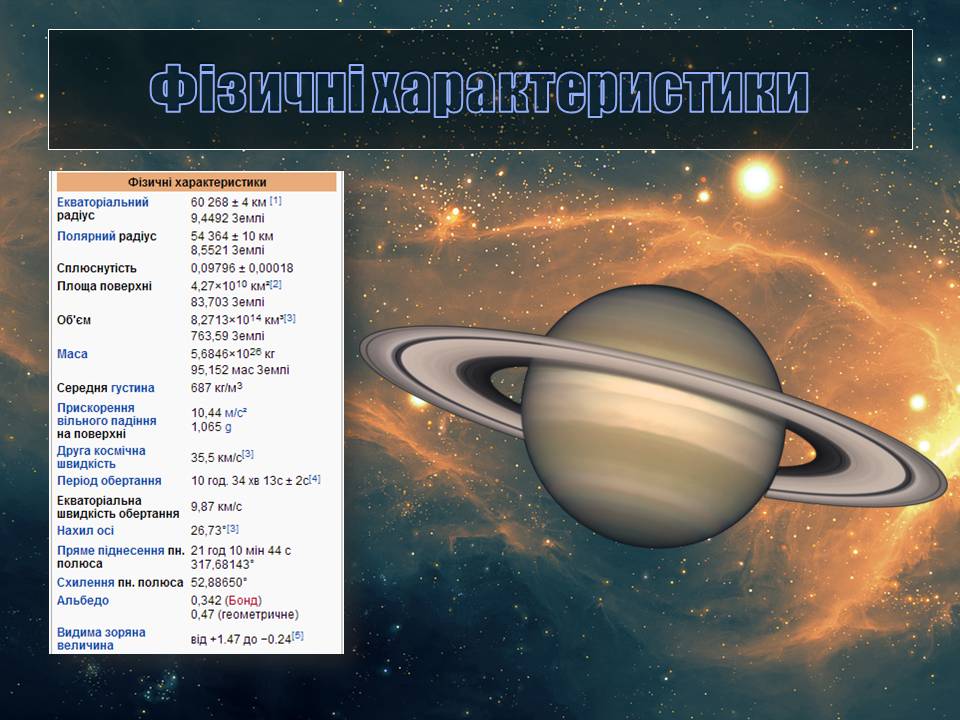Viewport: 960px width, 720px height.
Task: Select the Об'єм label
Action: point(73,320)
